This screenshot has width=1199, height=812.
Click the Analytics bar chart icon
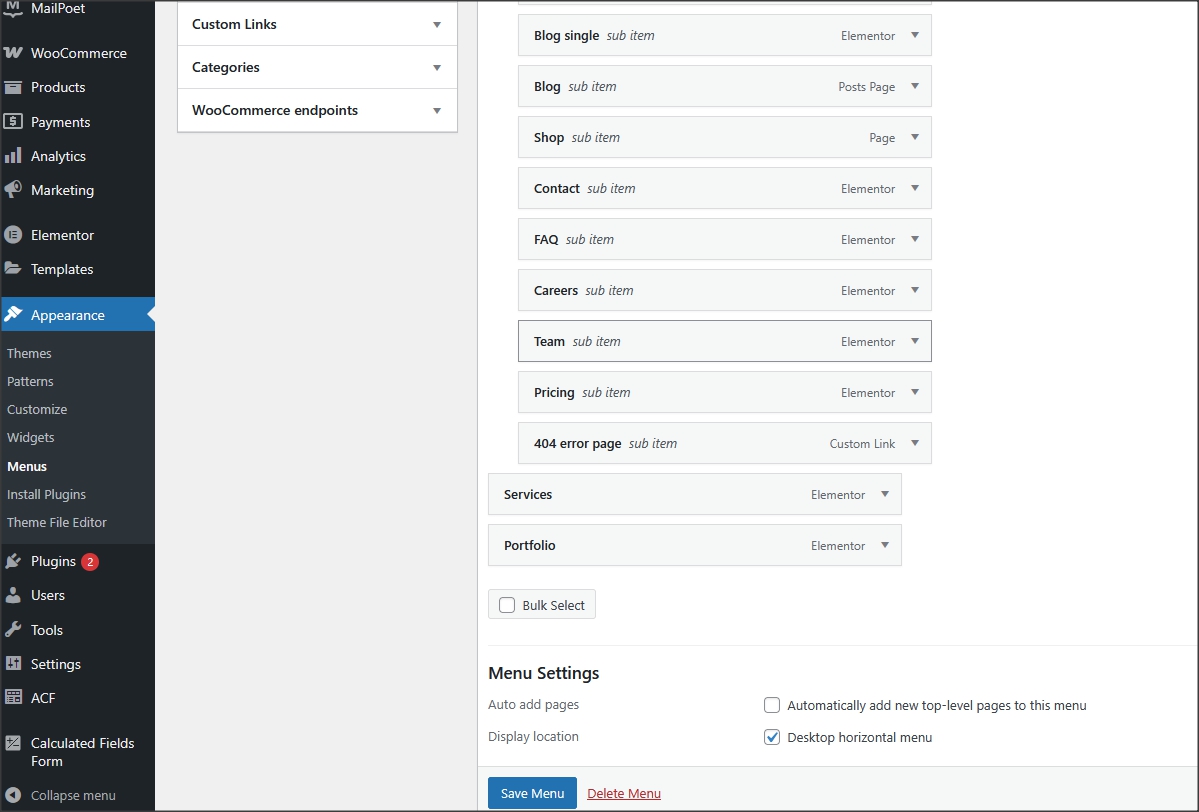coord(13,156)
